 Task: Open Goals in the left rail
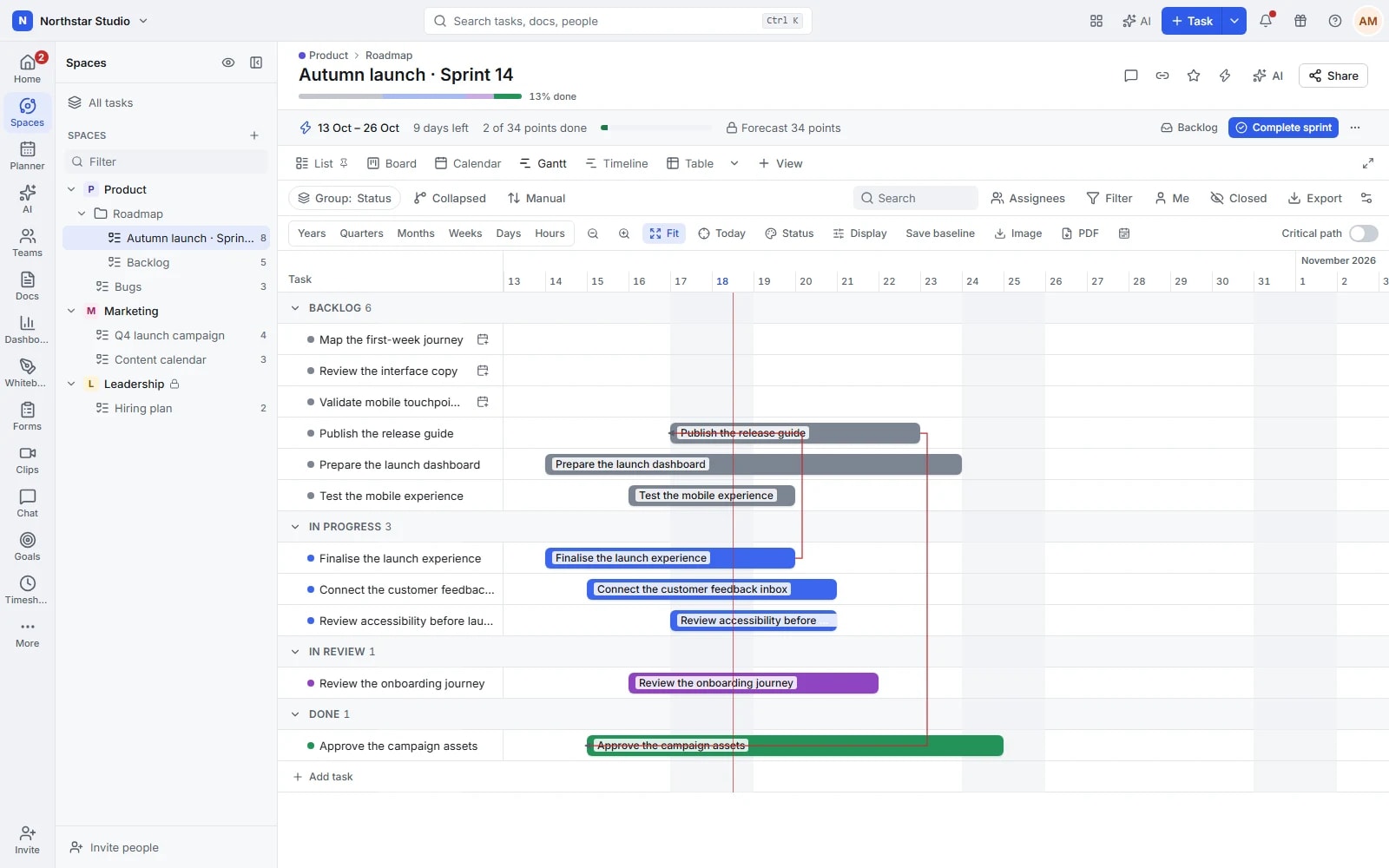(x=28, y=546)
